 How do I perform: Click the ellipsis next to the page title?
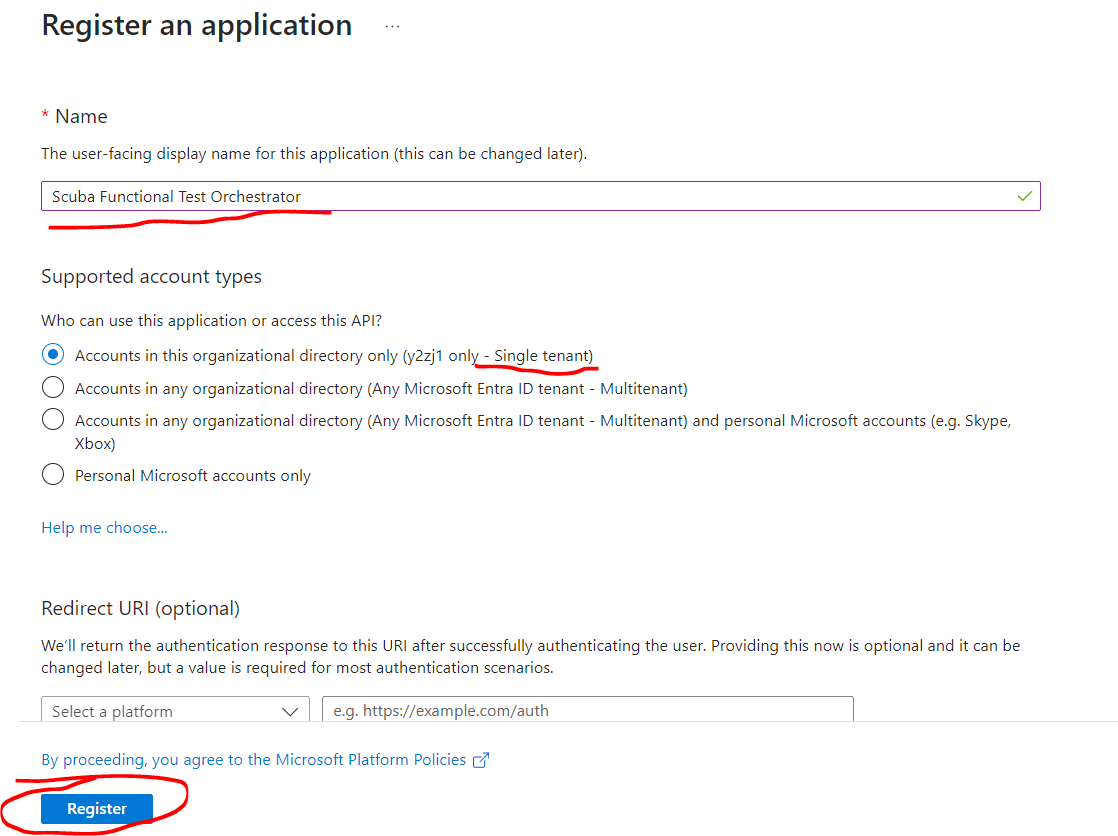391,24
